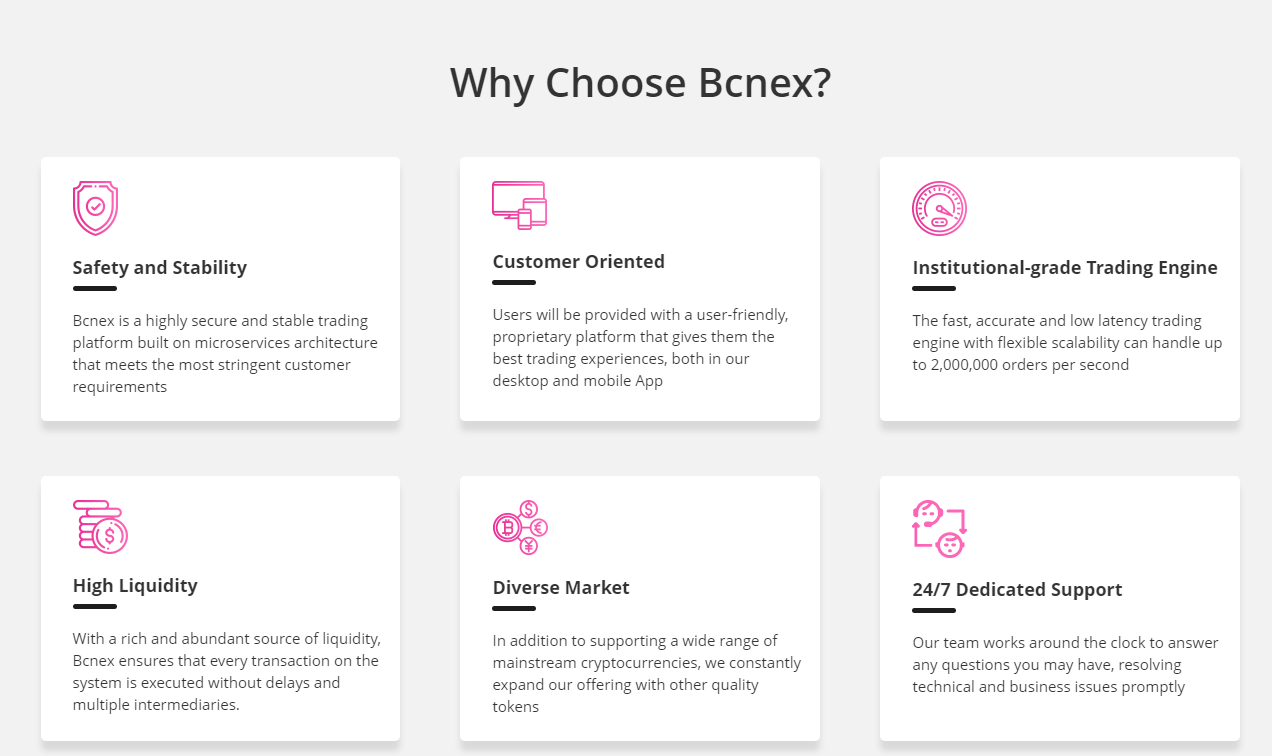The image size is (1272, 756).
Task: Click the Why Choose Bcnex? title
Action: pos(640,82)
